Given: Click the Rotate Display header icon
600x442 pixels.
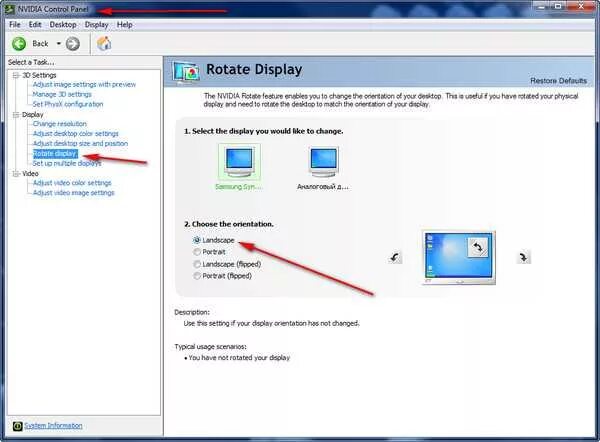Looking at the screenshot, I should pos(186,72).
